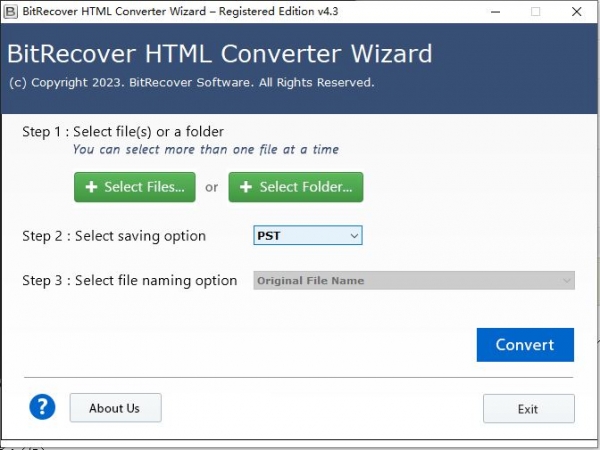Close the HTML Converter Wizard window
This screenshot has width=600, height=450.
(x=577, y=12)
